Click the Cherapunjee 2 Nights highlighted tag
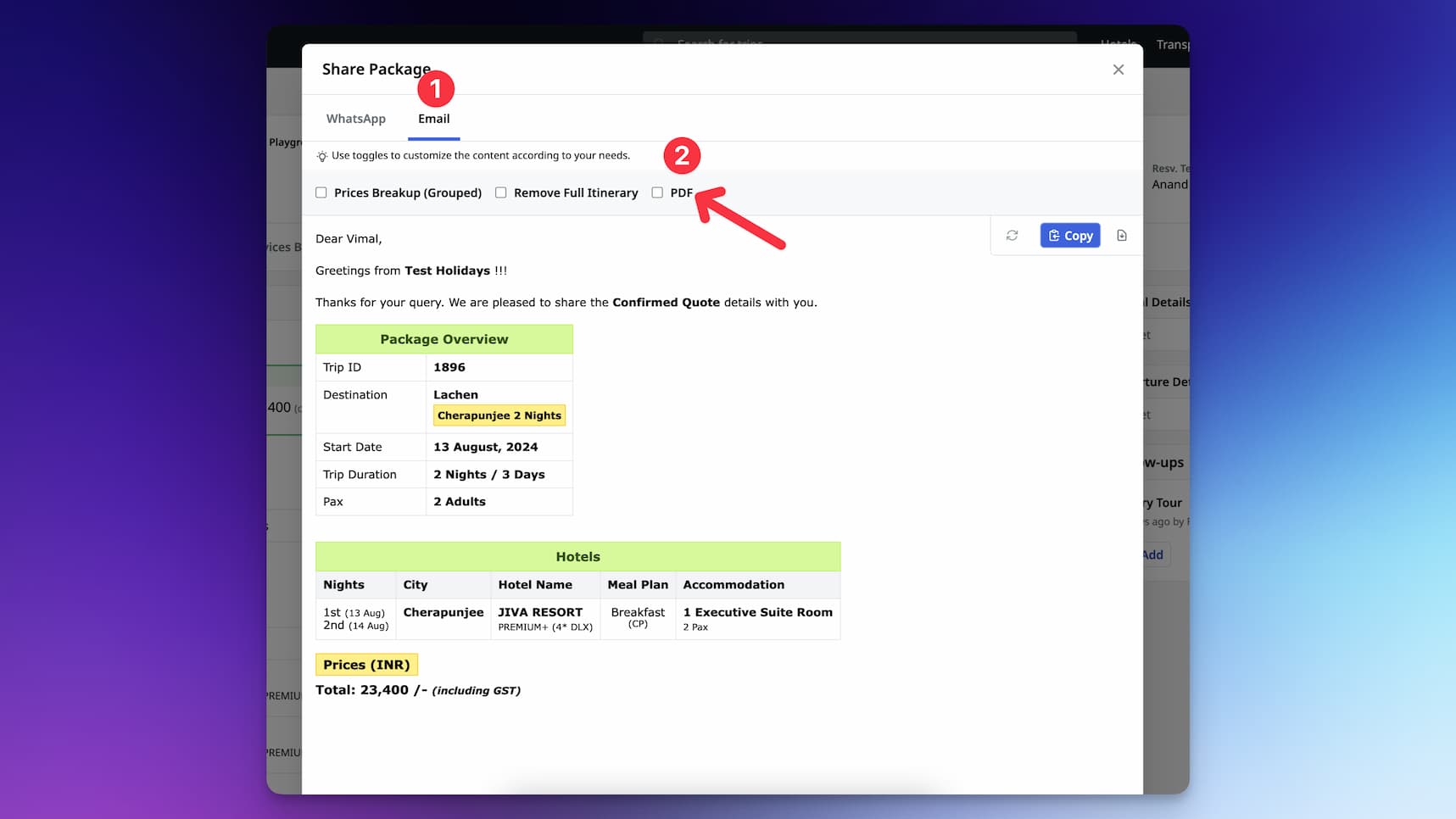Viewport: 1456px width, 819px height. point(499,415)
